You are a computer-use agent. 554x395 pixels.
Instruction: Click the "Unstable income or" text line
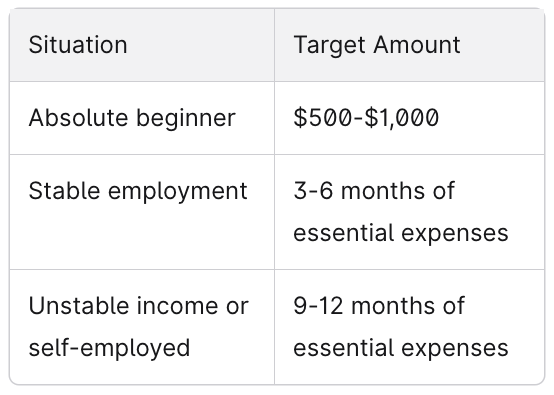(138, 306)
